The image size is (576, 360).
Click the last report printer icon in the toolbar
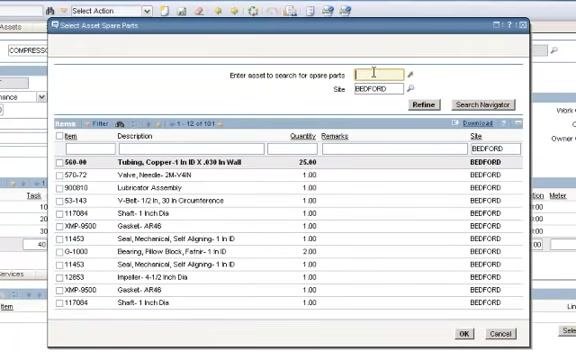345,11
